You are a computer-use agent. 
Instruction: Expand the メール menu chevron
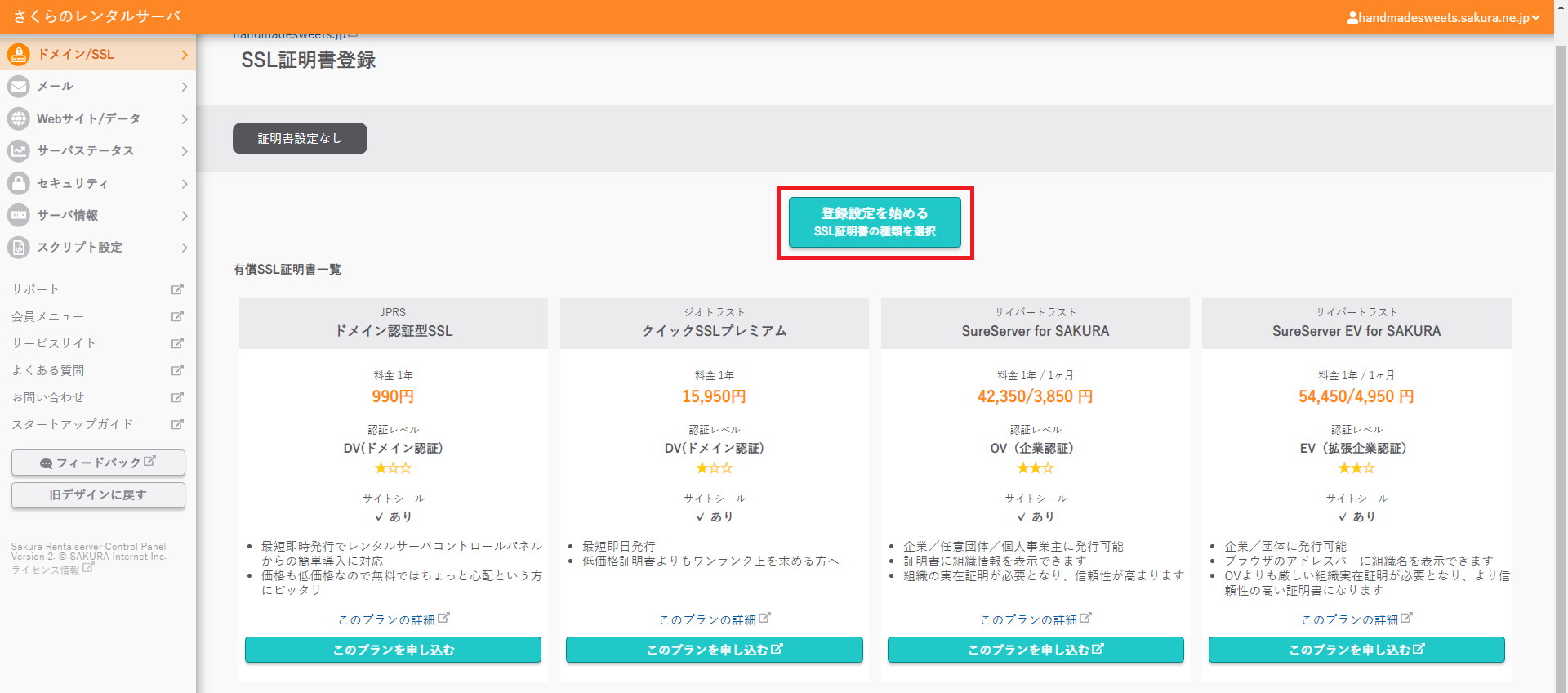click(185, 87)
